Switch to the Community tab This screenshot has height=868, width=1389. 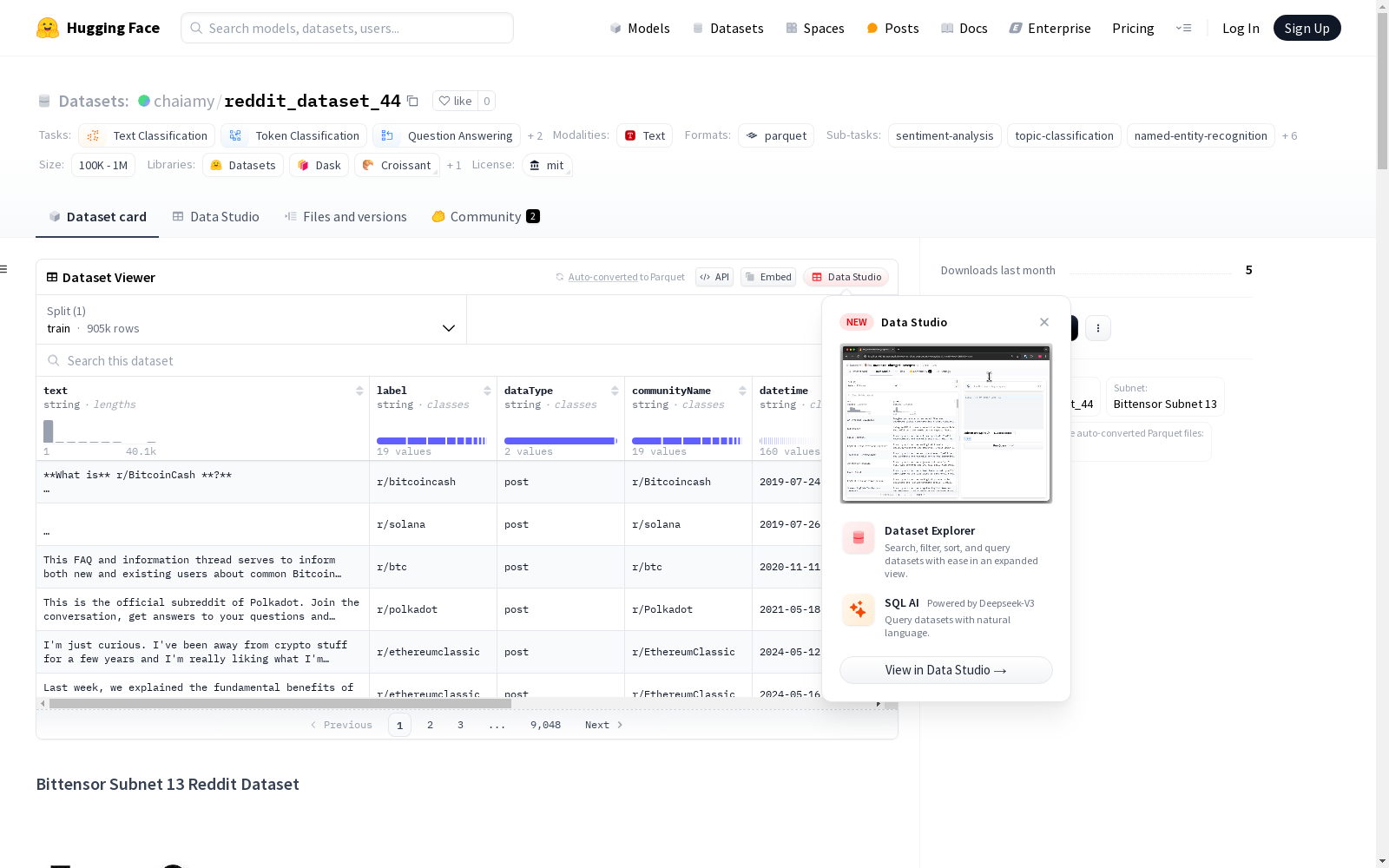(486, 216)
